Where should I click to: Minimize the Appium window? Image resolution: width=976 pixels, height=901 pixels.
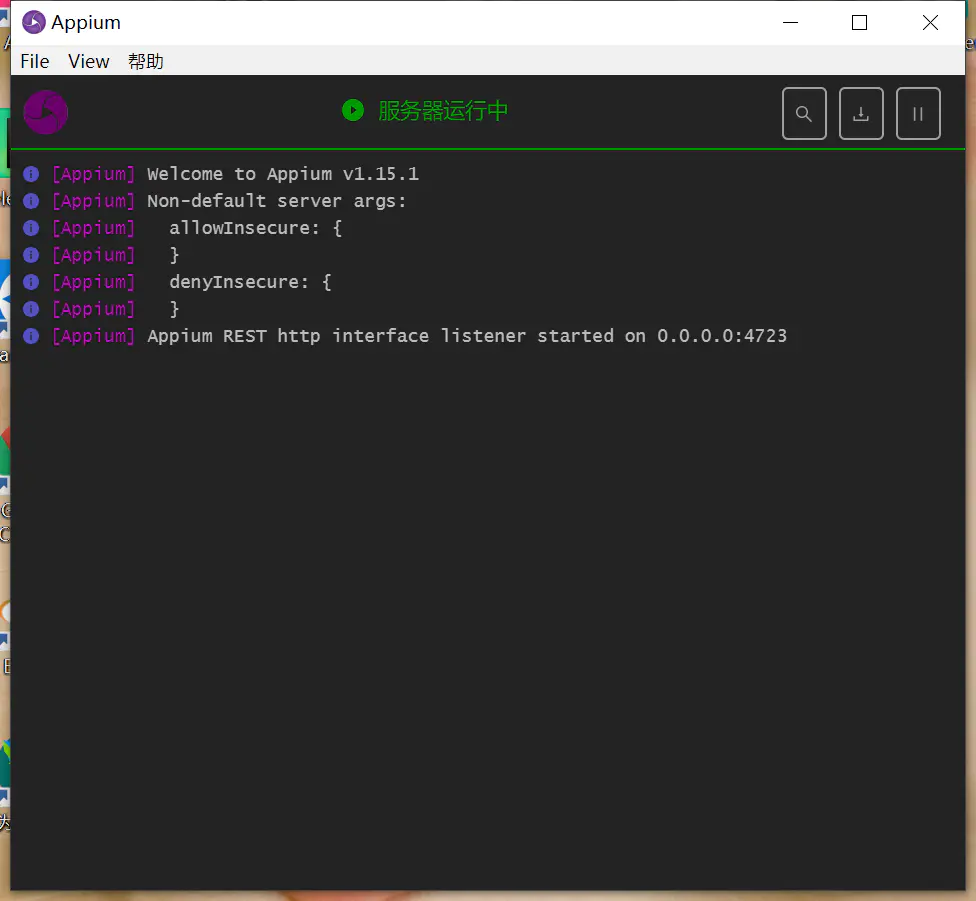click(791, 22)
